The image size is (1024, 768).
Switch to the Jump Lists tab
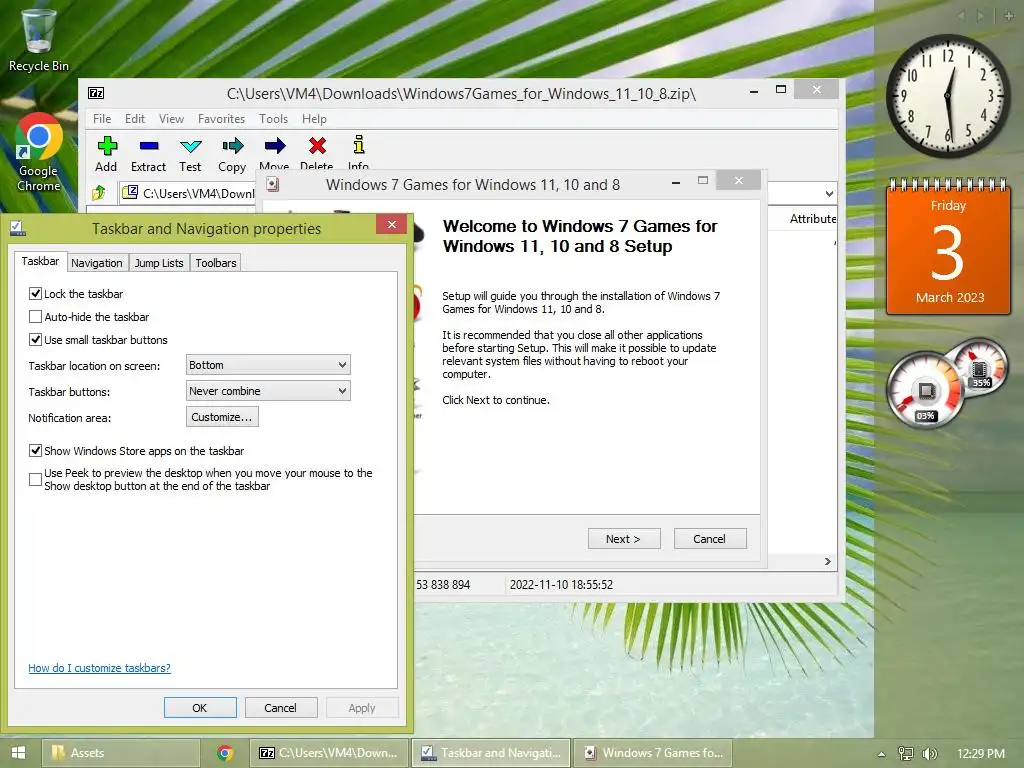coord(159,263)
